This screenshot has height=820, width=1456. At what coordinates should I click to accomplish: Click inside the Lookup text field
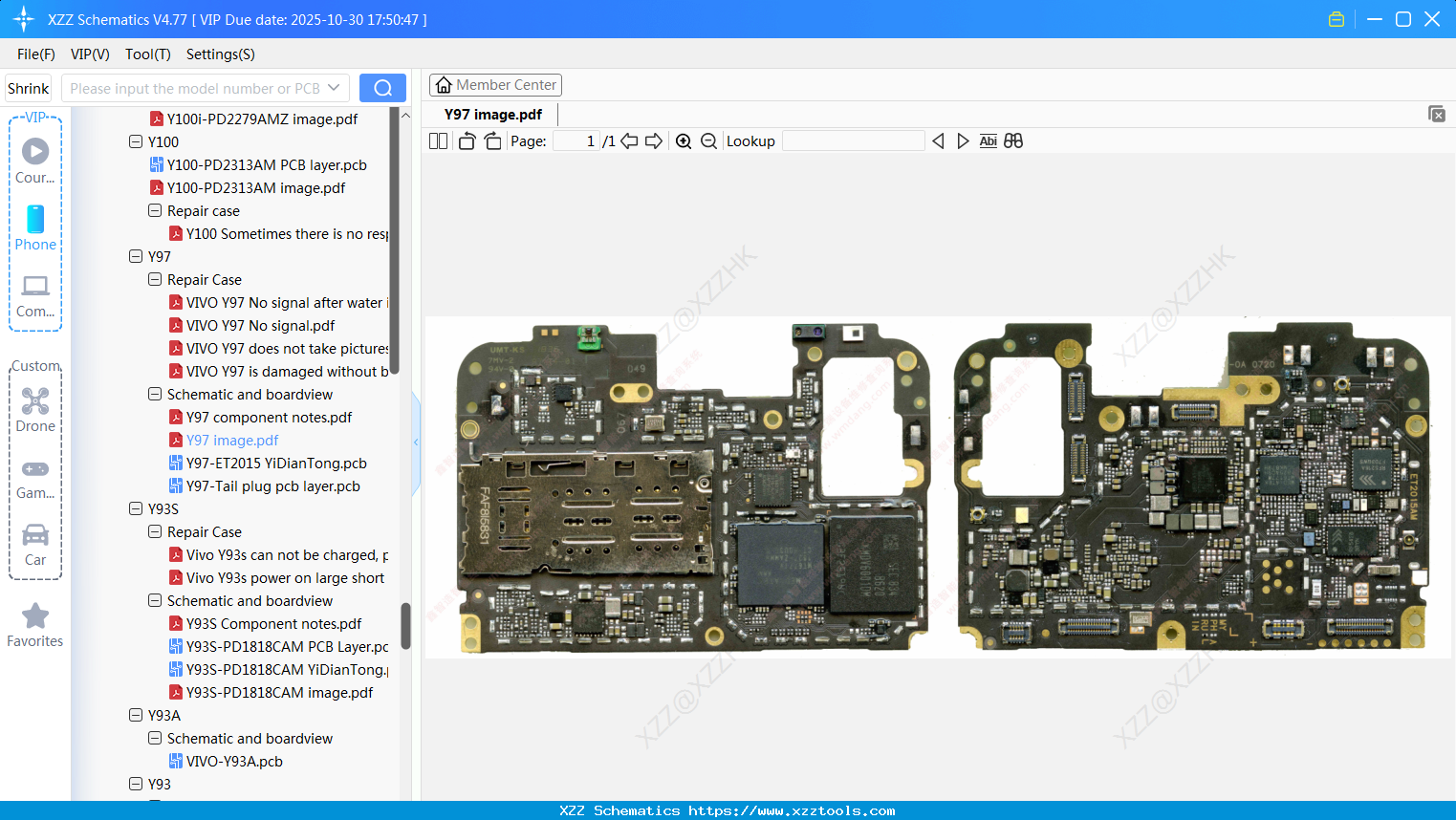[854, 140]
